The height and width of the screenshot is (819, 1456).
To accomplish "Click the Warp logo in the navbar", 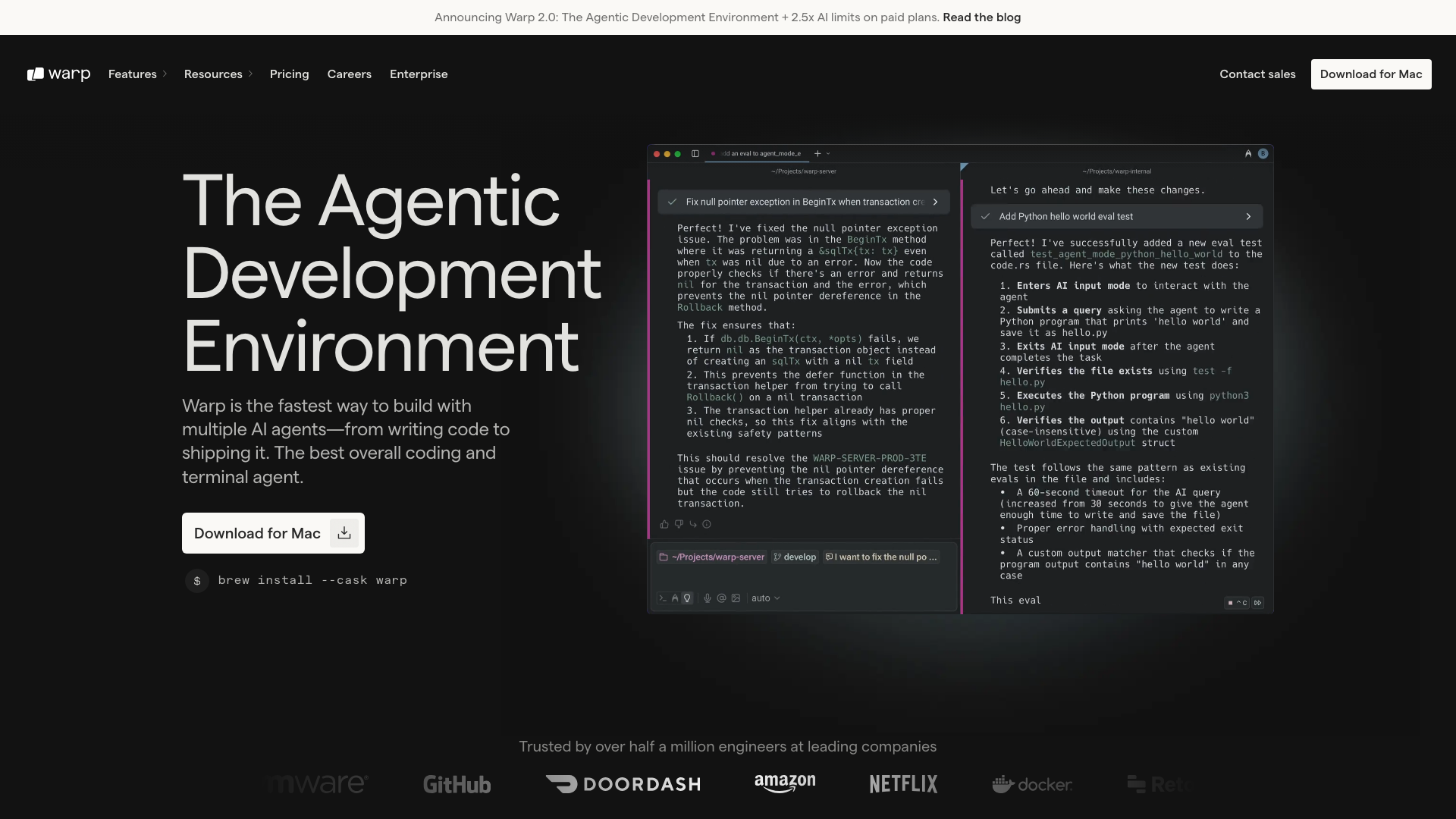I will tap(58, 74).
